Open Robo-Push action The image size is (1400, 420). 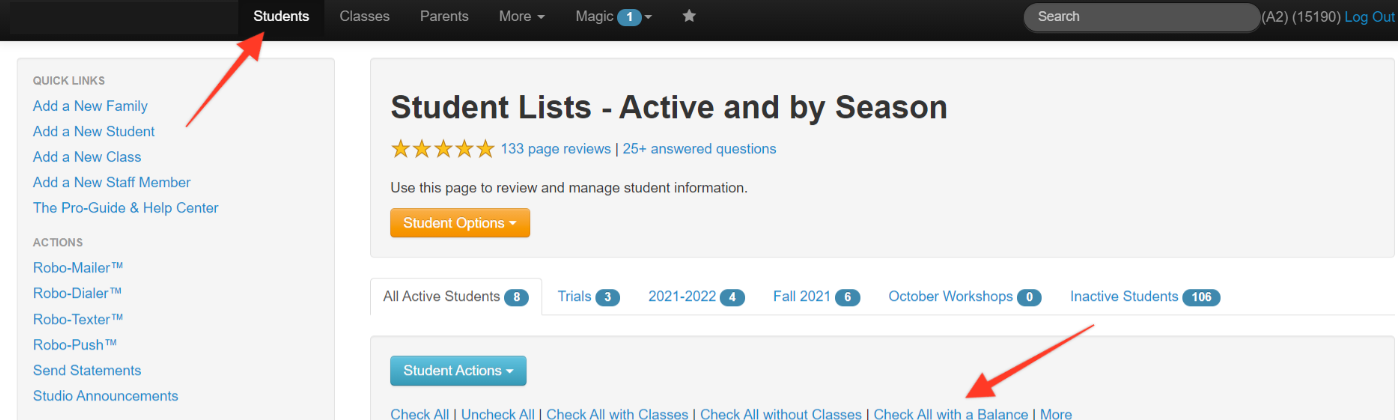(75, 344)
